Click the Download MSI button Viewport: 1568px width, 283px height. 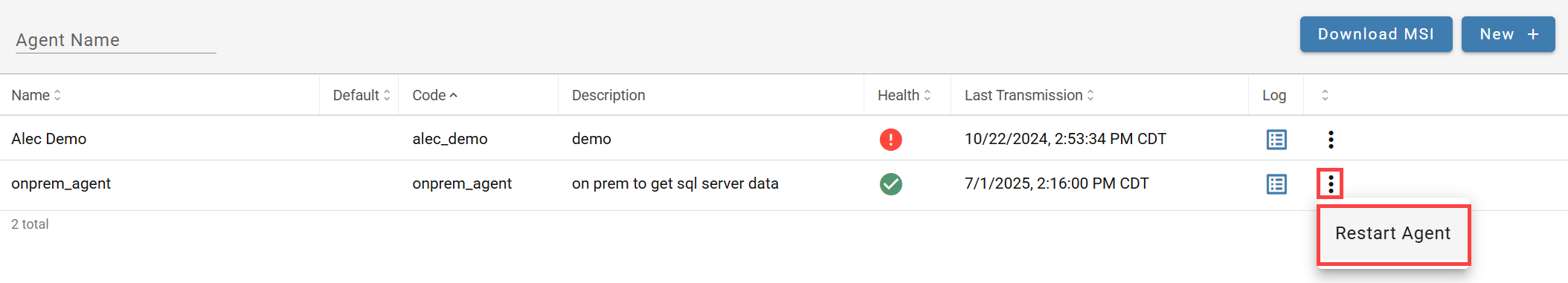pos(1376,34)
